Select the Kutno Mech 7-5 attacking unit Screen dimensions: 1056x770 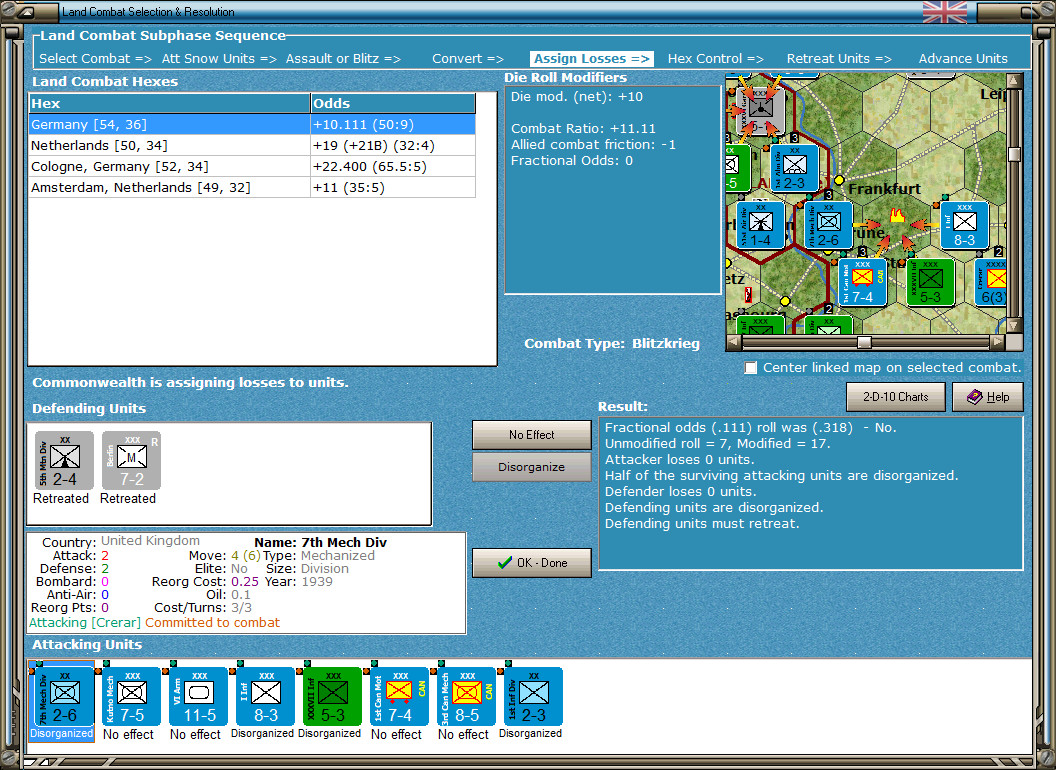click(131, 697)
